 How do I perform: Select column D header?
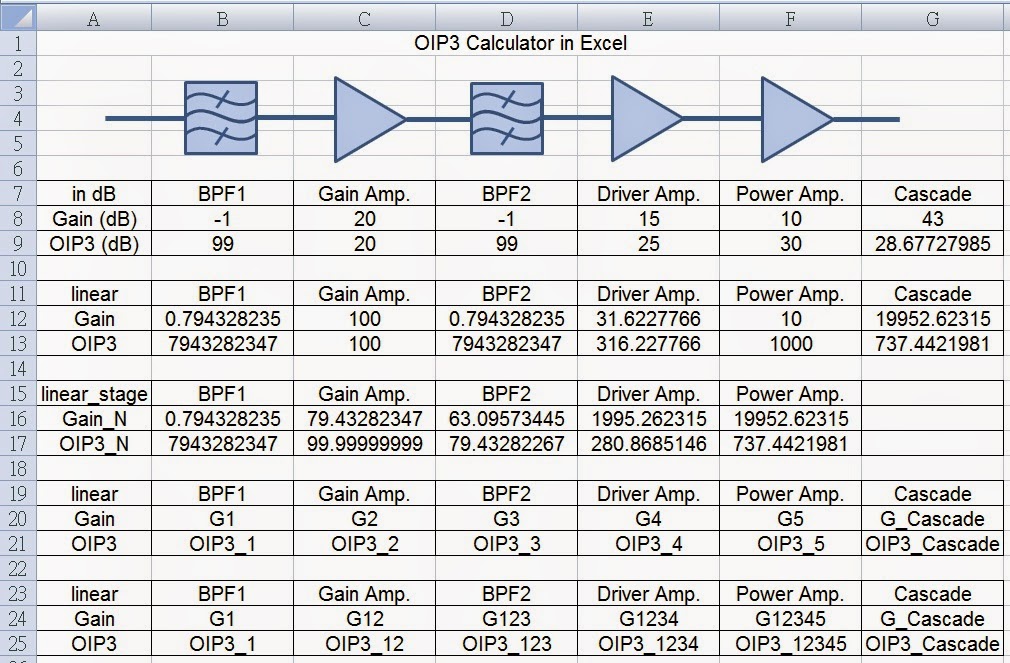(506, 18)
